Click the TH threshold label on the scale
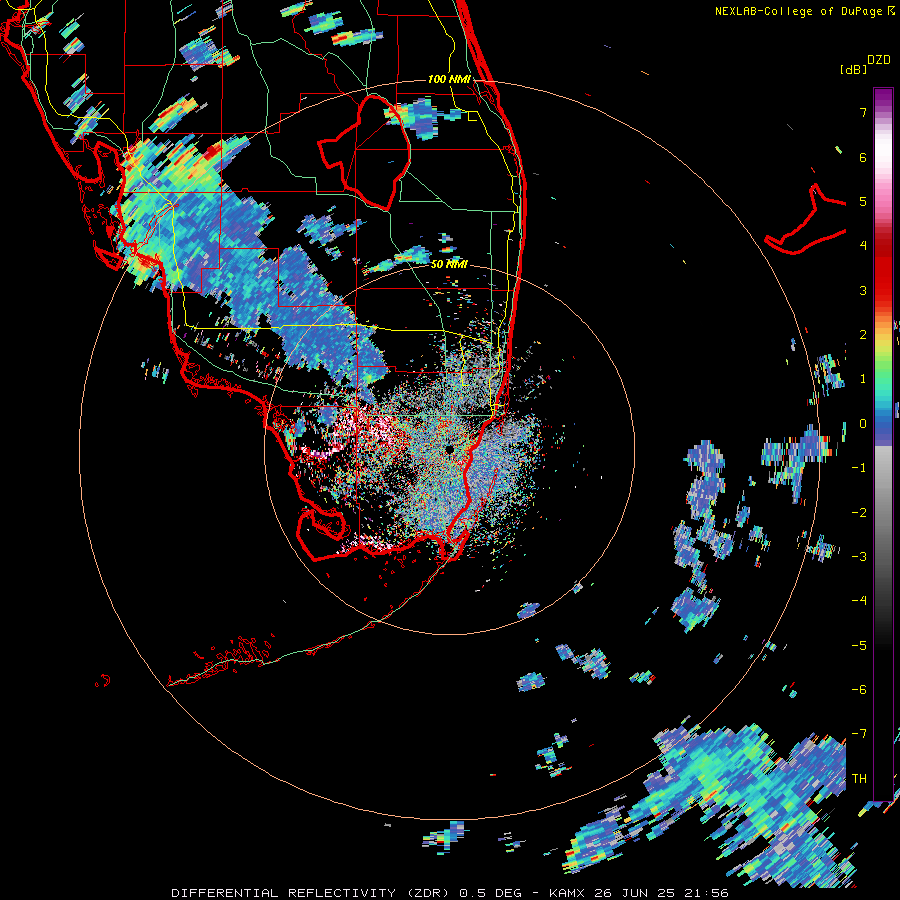The width and height of the screenshot is (900, 900). 859,778
